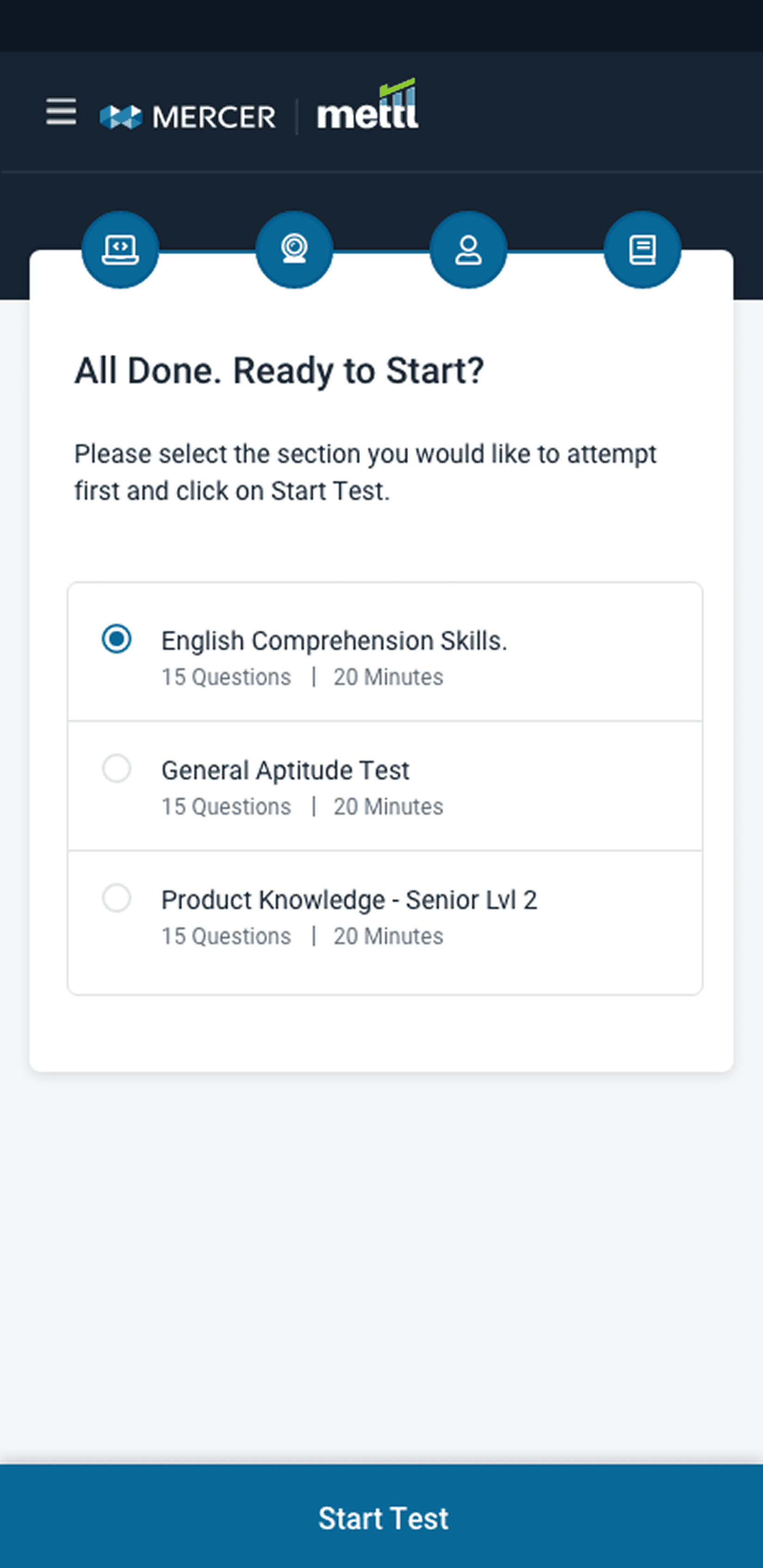The height and width of the screenshot is (1568, 763).
Task: Click Product Knowledge - Senior Lvl 2 title
Action: coord(349,900)
